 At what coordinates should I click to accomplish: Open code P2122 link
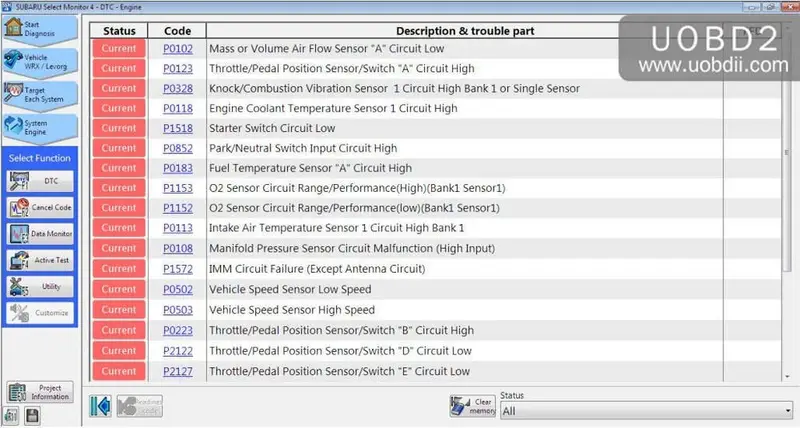click(178, 351)
